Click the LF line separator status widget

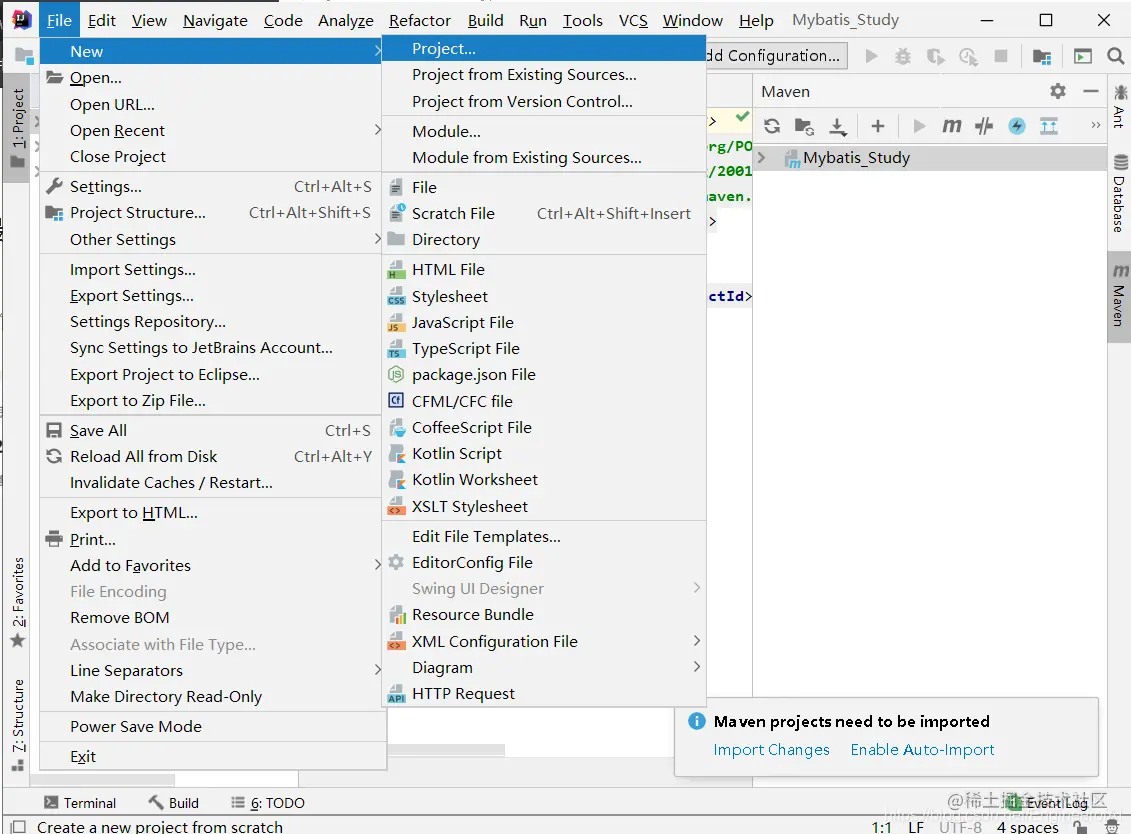click(x=915, y=827)
